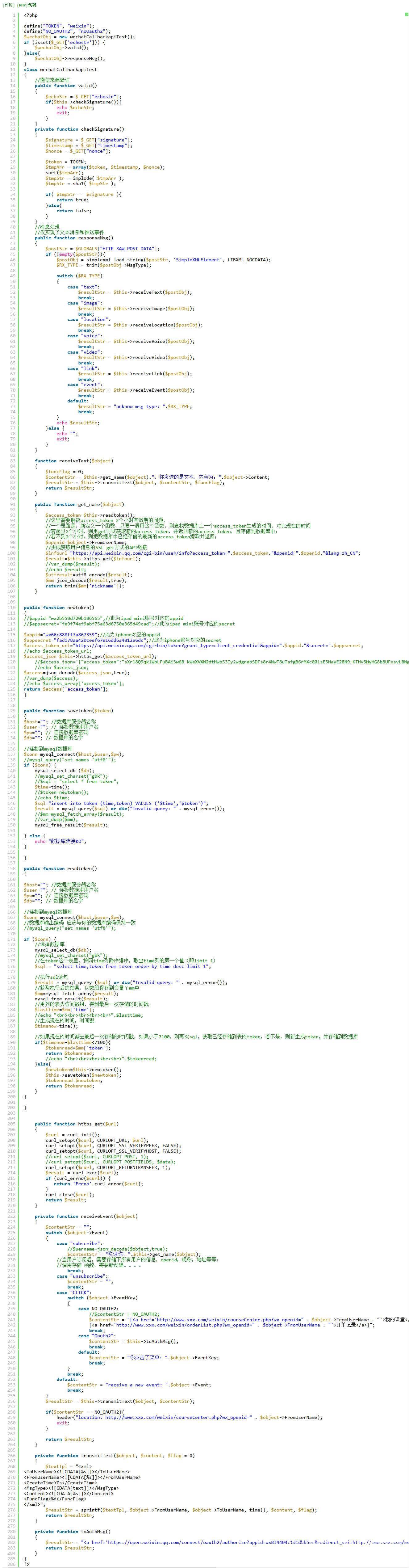Image resolution: width=409 pixels, height=1568 pixels.
Task: Click the sort($tmpArr); line
Action: tap(65, 173)
